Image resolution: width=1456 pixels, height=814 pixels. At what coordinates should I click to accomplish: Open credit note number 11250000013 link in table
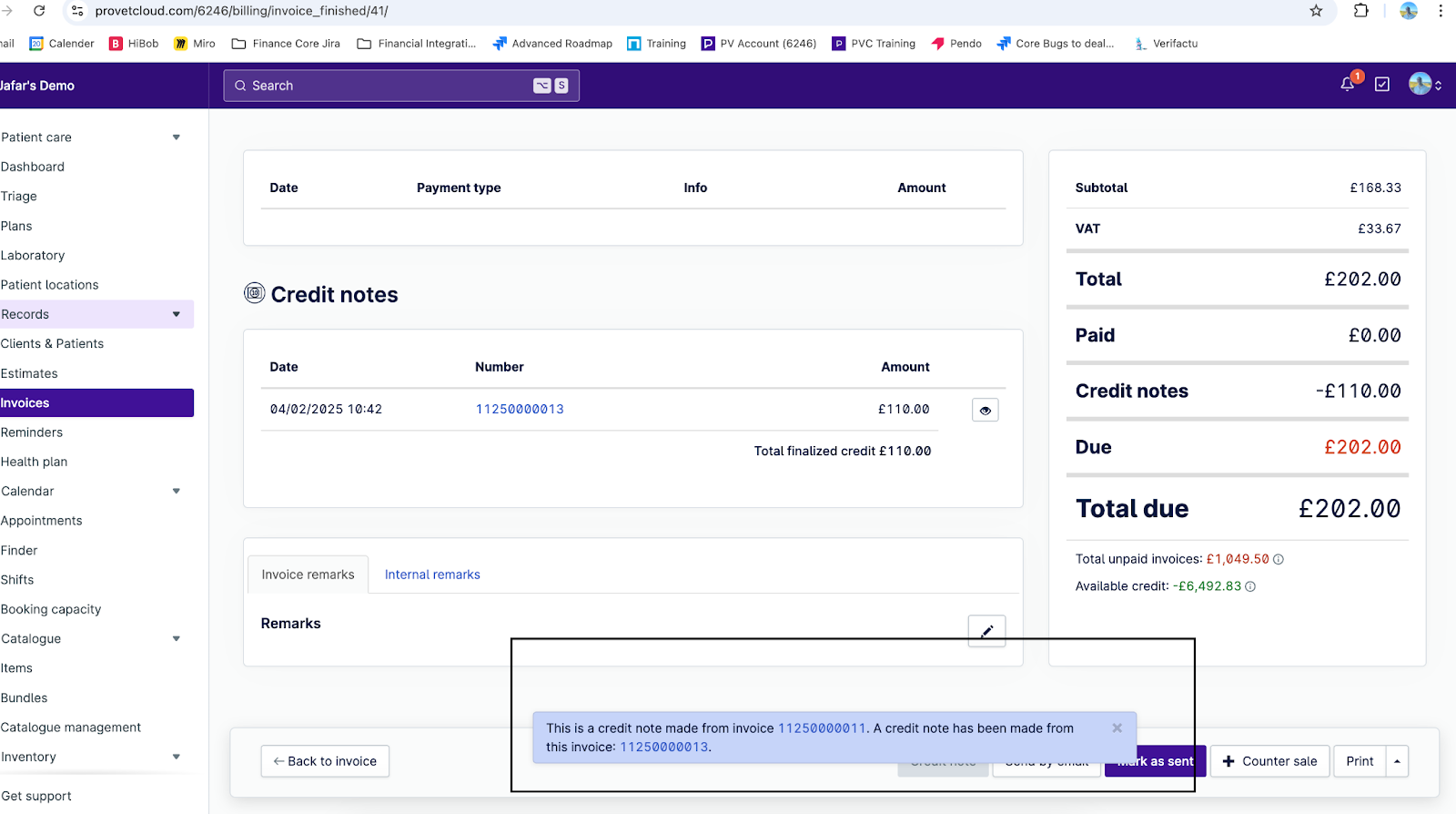click(520, 410)
